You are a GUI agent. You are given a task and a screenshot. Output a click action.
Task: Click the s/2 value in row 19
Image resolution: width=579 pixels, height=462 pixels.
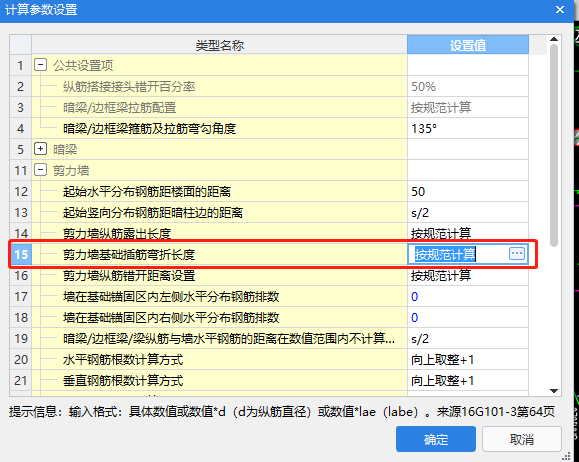tap(468, 338)
